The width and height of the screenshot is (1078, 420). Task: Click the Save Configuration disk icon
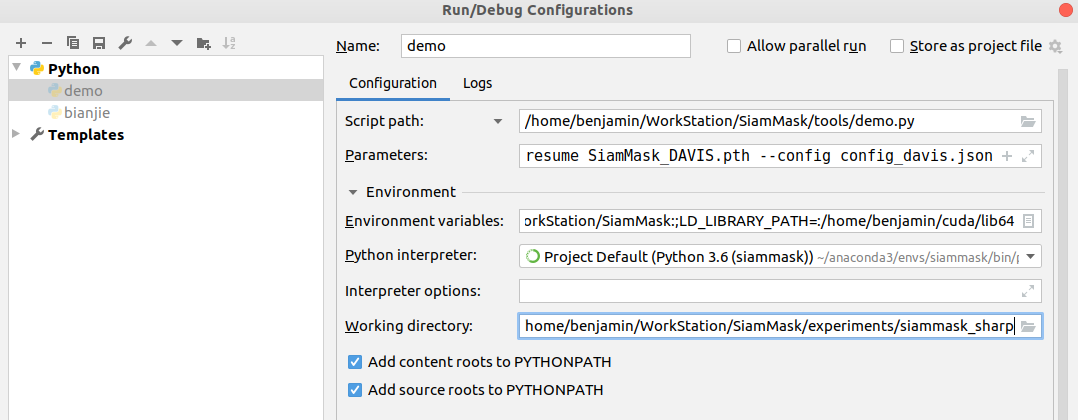pos(99,43)
